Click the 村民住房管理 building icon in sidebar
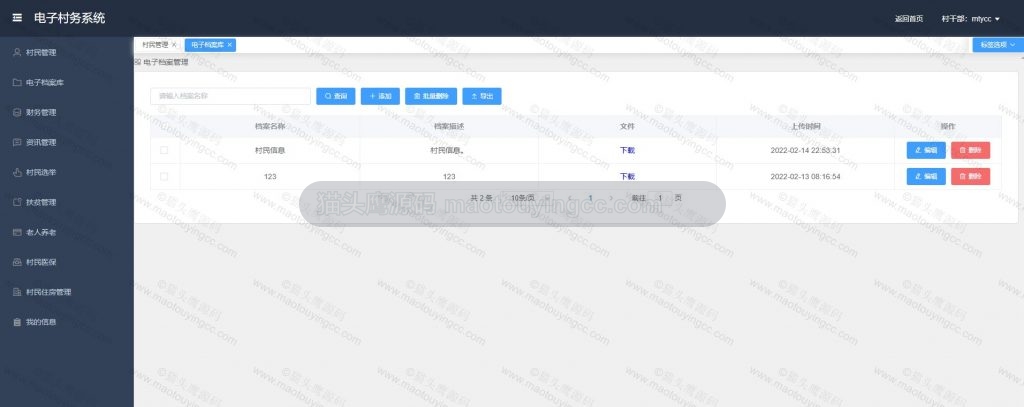Image resolution: width=1024 pixels, height=407 pixels. (x=18, y=292)
